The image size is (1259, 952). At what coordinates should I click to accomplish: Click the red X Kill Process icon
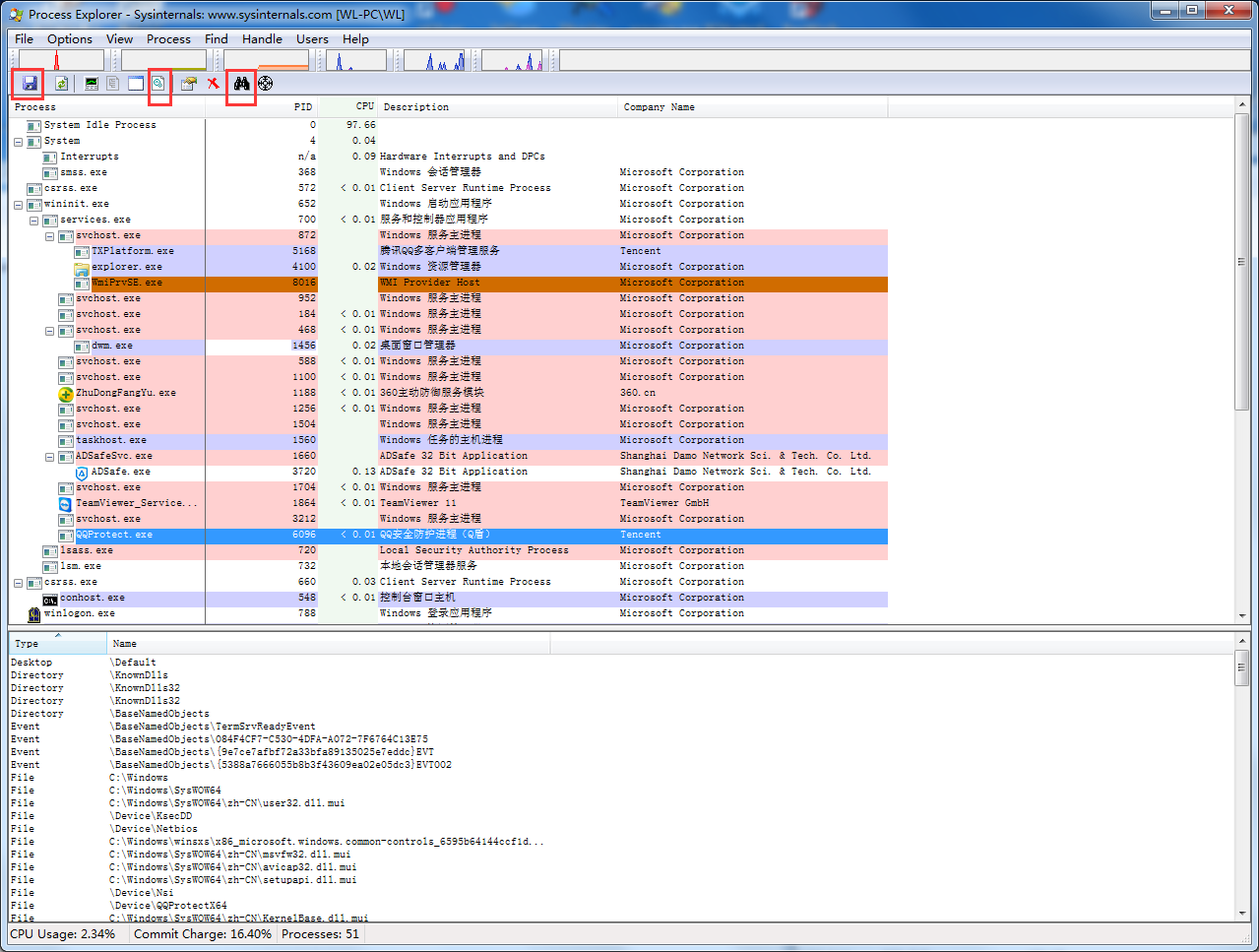coord(213,84)
